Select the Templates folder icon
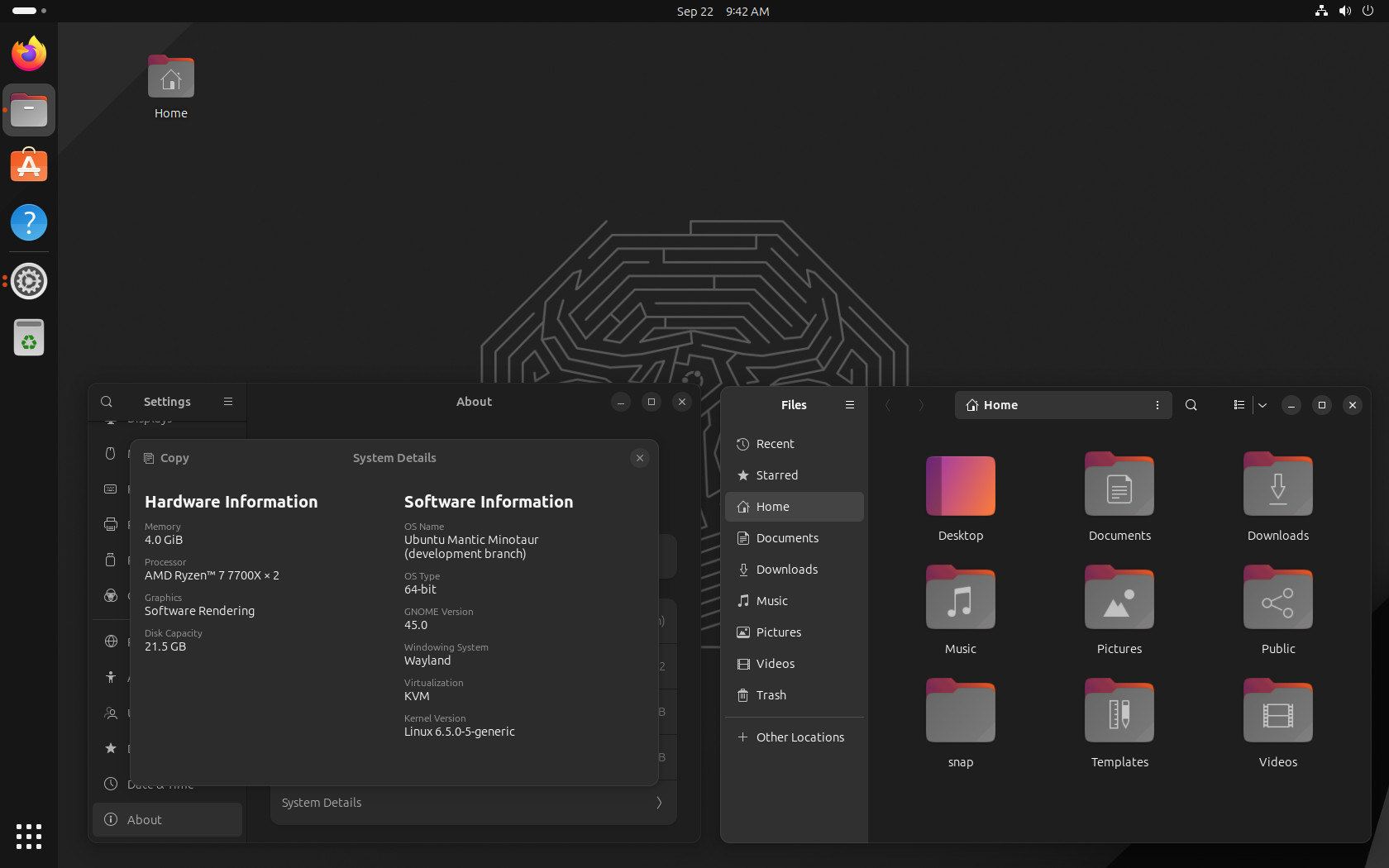 (1119, 711)
